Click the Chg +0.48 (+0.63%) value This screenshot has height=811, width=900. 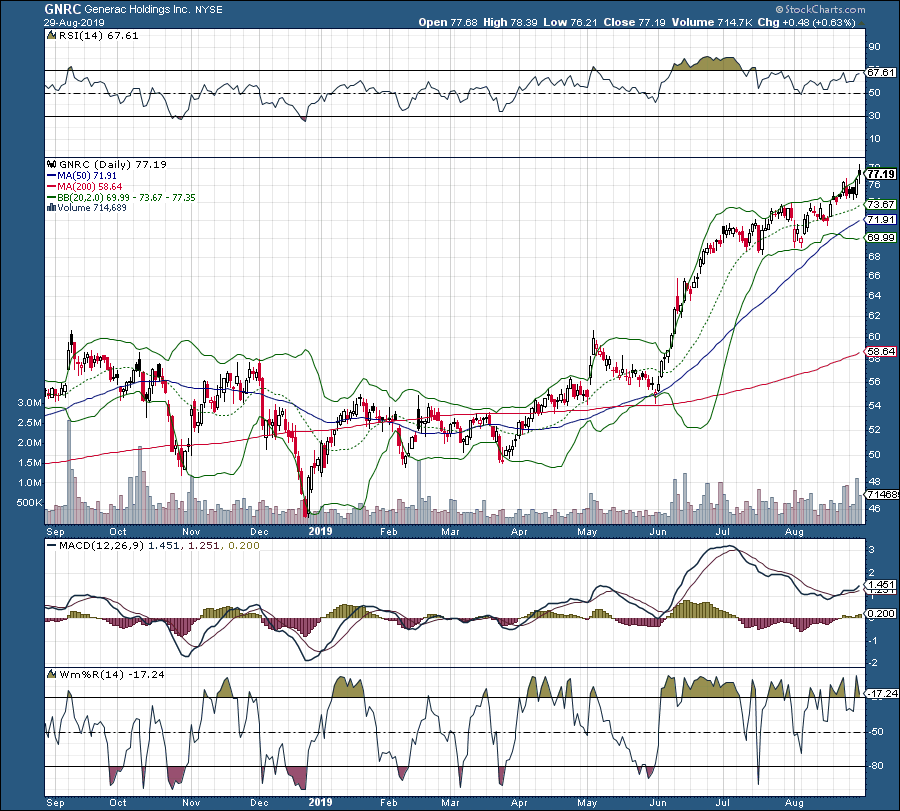[x=806, y=22]
